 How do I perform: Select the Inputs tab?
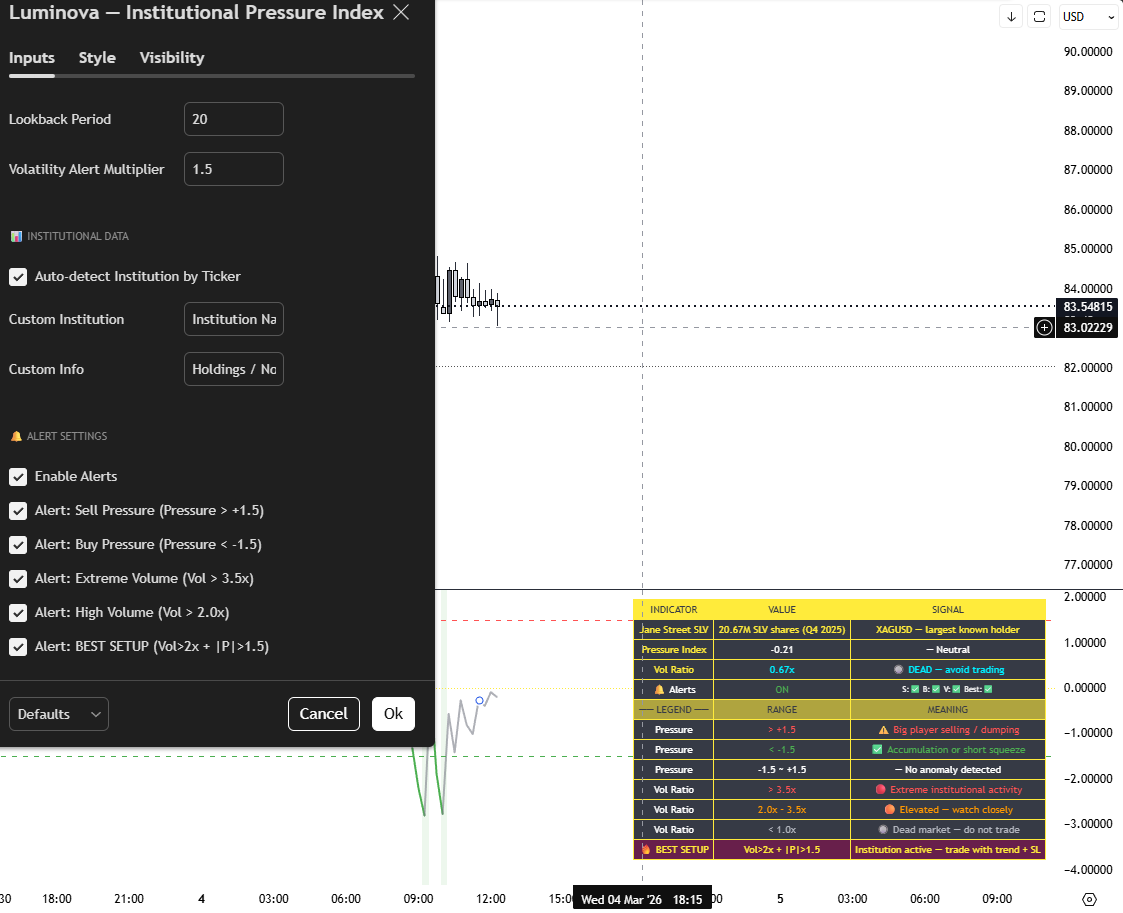tap(32, 58)
